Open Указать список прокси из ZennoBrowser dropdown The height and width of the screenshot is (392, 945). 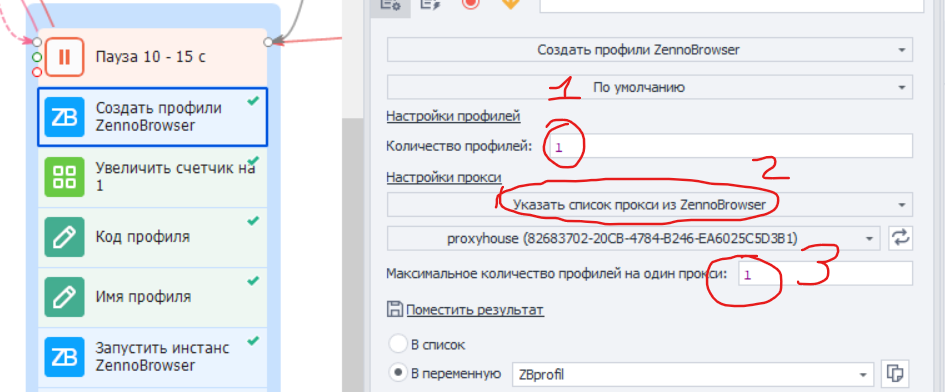click(650, 204)
